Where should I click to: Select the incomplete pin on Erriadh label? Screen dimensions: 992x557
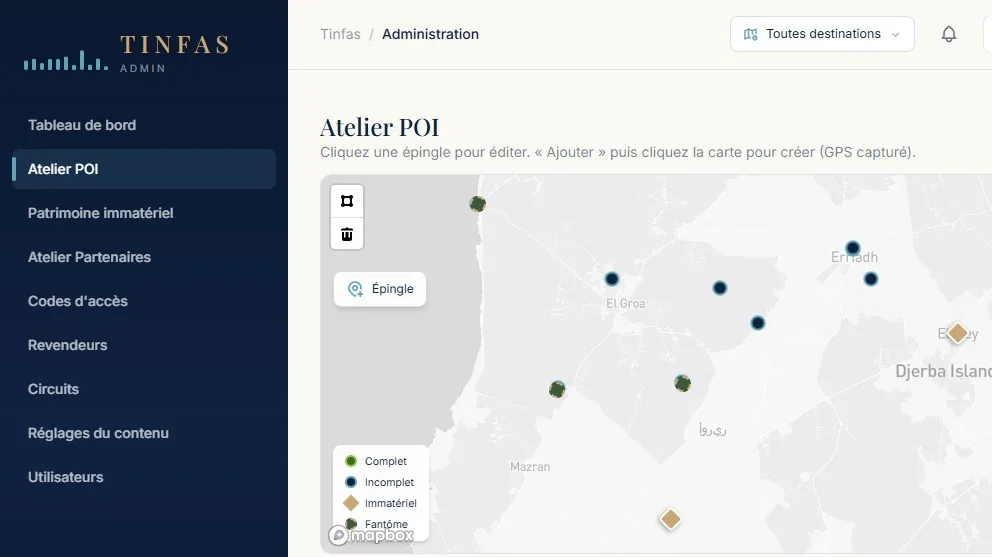point(853,247)
